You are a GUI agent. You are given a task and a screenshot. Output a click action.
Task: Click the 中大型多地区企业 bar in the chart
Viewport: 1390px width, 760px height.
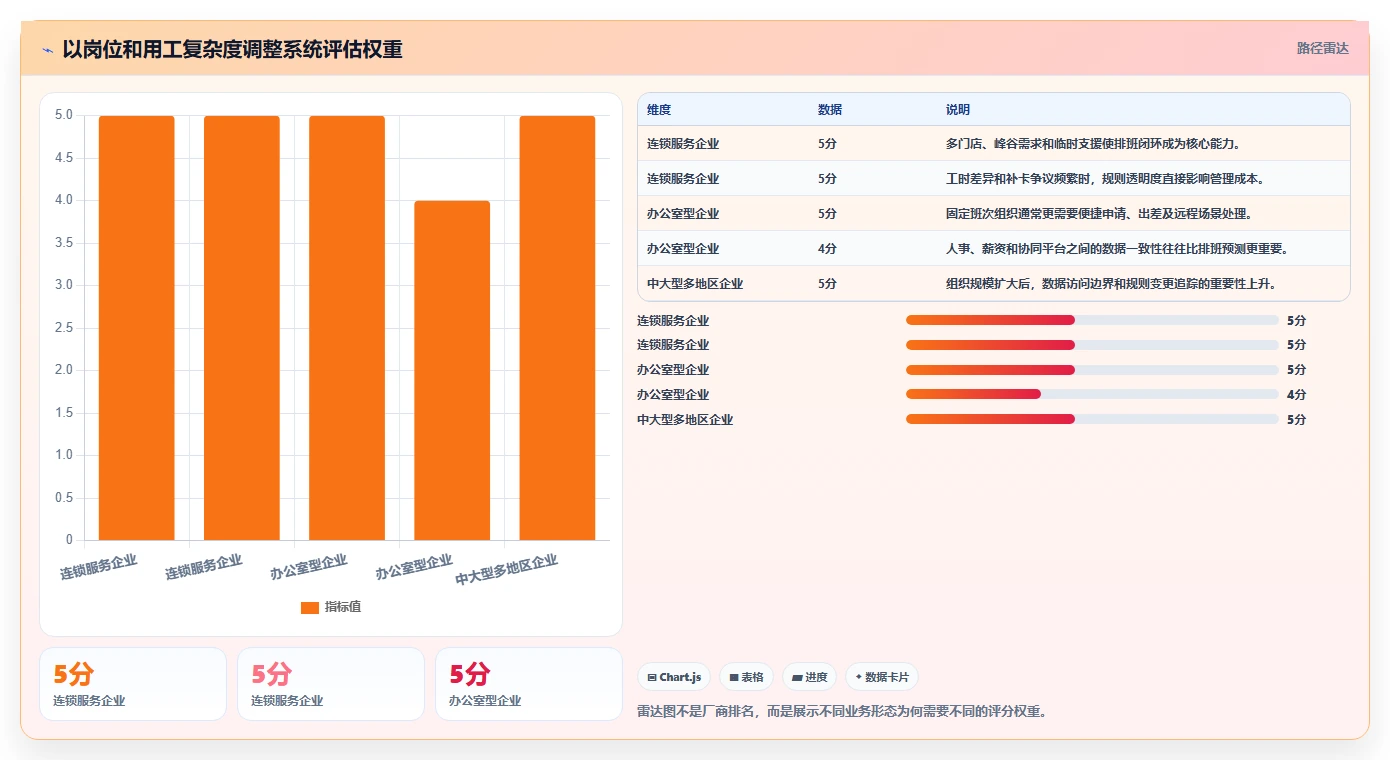[557, 328]
